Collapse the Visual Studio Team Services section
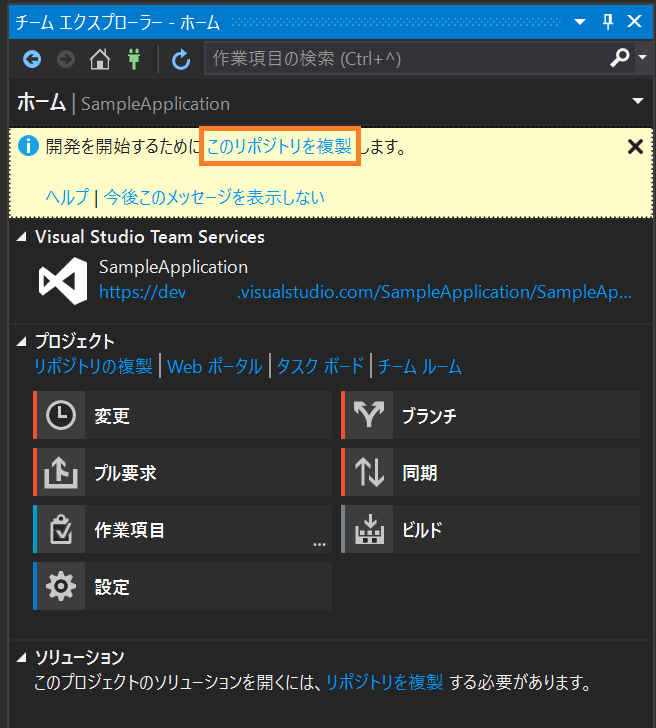 pos(21,237)
